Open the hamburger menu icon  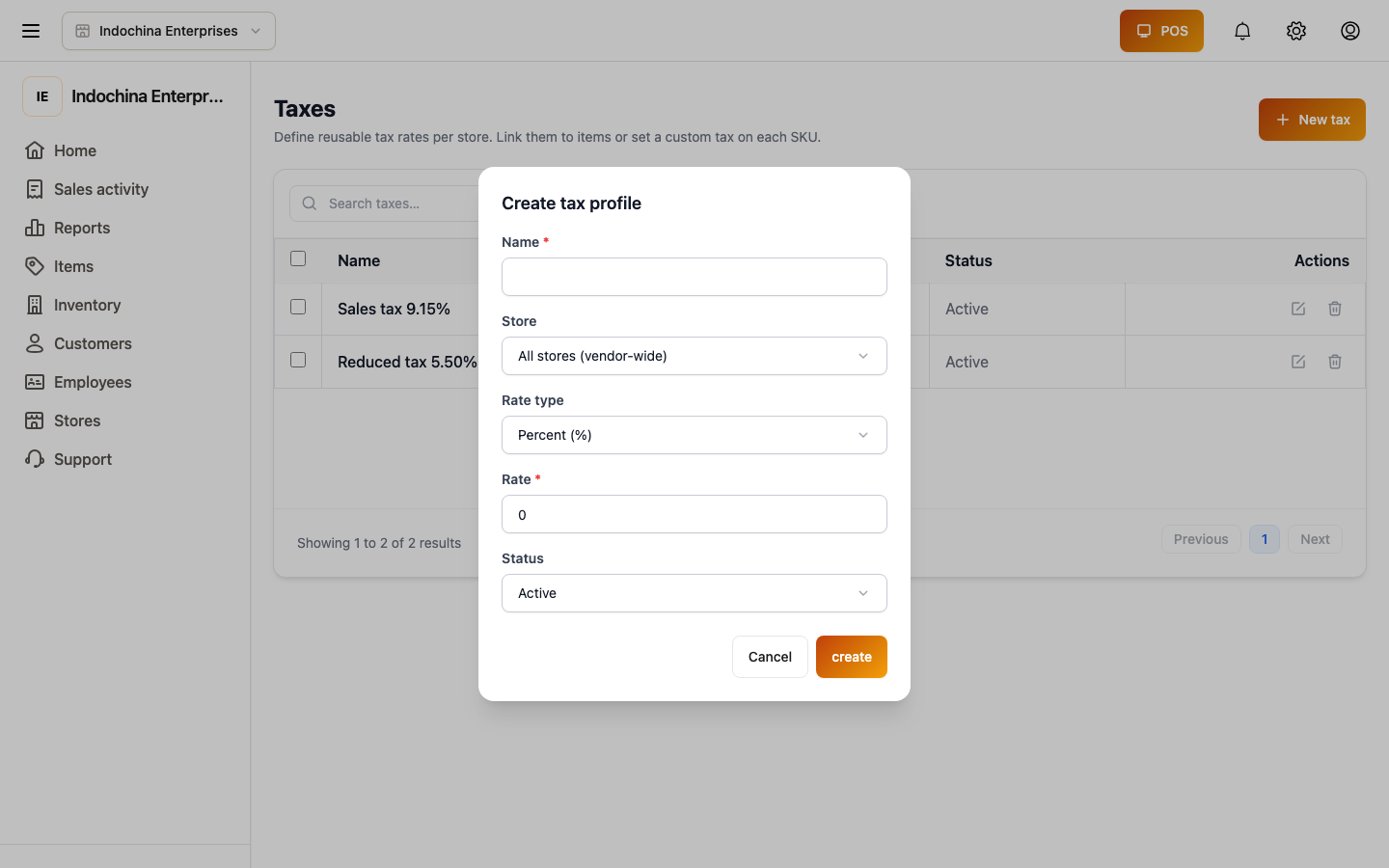[x=31, y=31]
